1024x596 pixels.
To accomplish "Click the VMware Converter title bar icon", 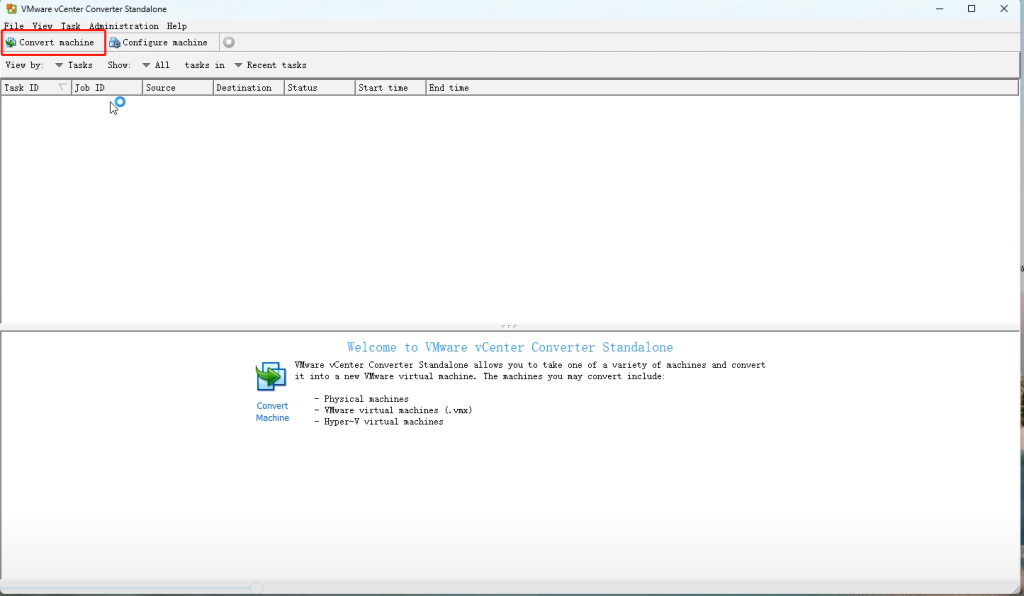I will [11, 8].
